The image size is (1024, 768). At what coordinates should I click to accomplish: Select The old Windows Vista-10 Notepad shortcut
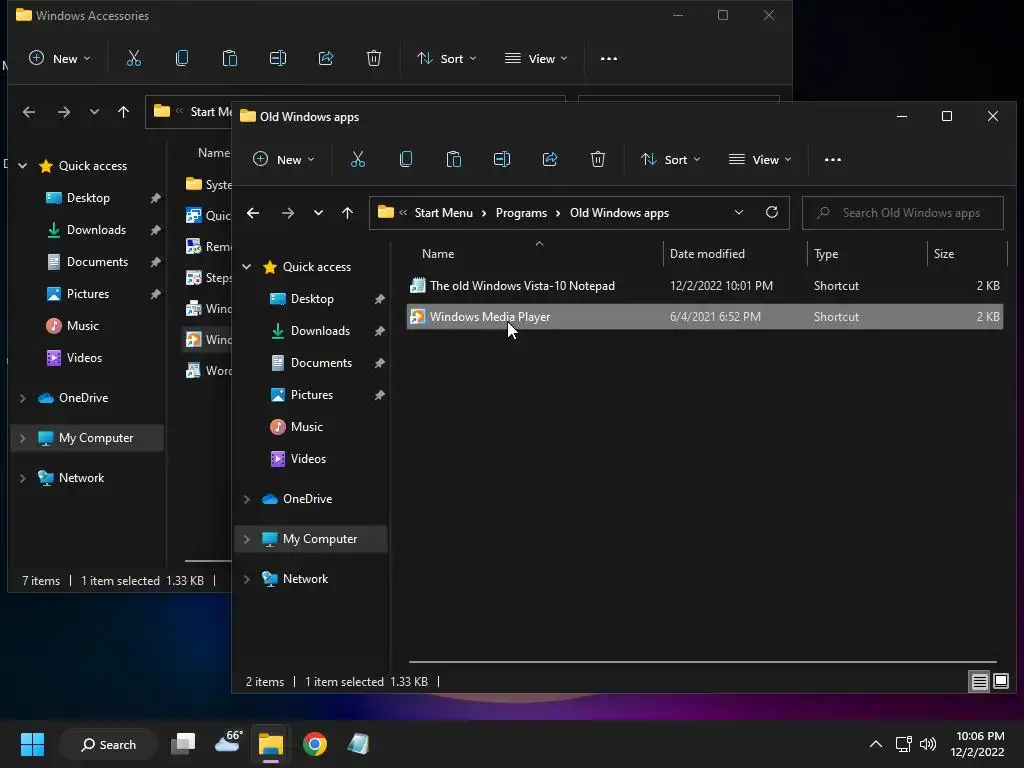coord(522,286)
